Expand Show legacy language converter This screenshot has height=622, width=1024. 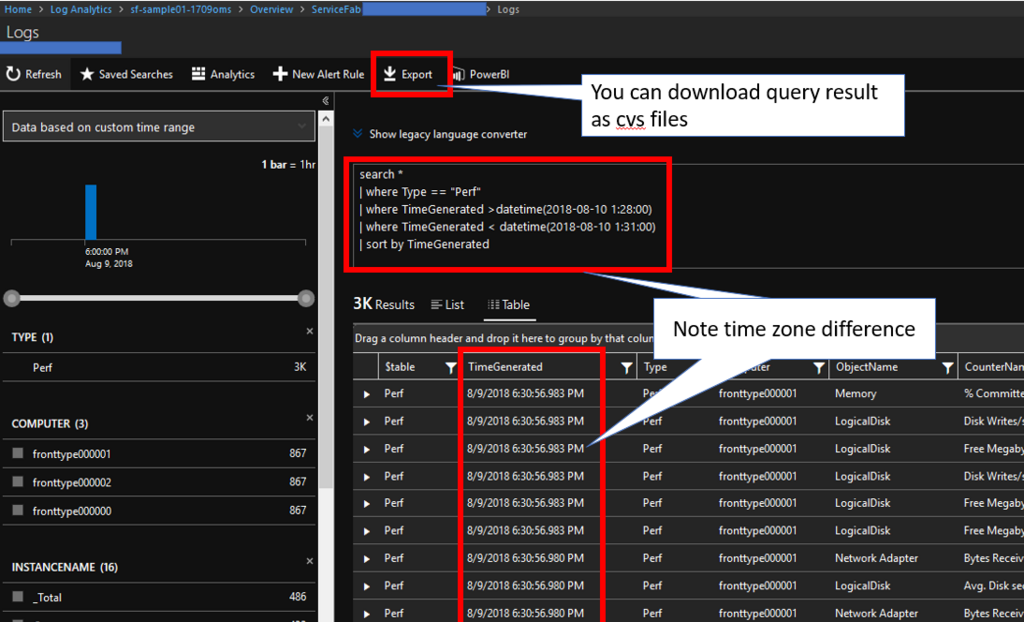pos(440,134)
